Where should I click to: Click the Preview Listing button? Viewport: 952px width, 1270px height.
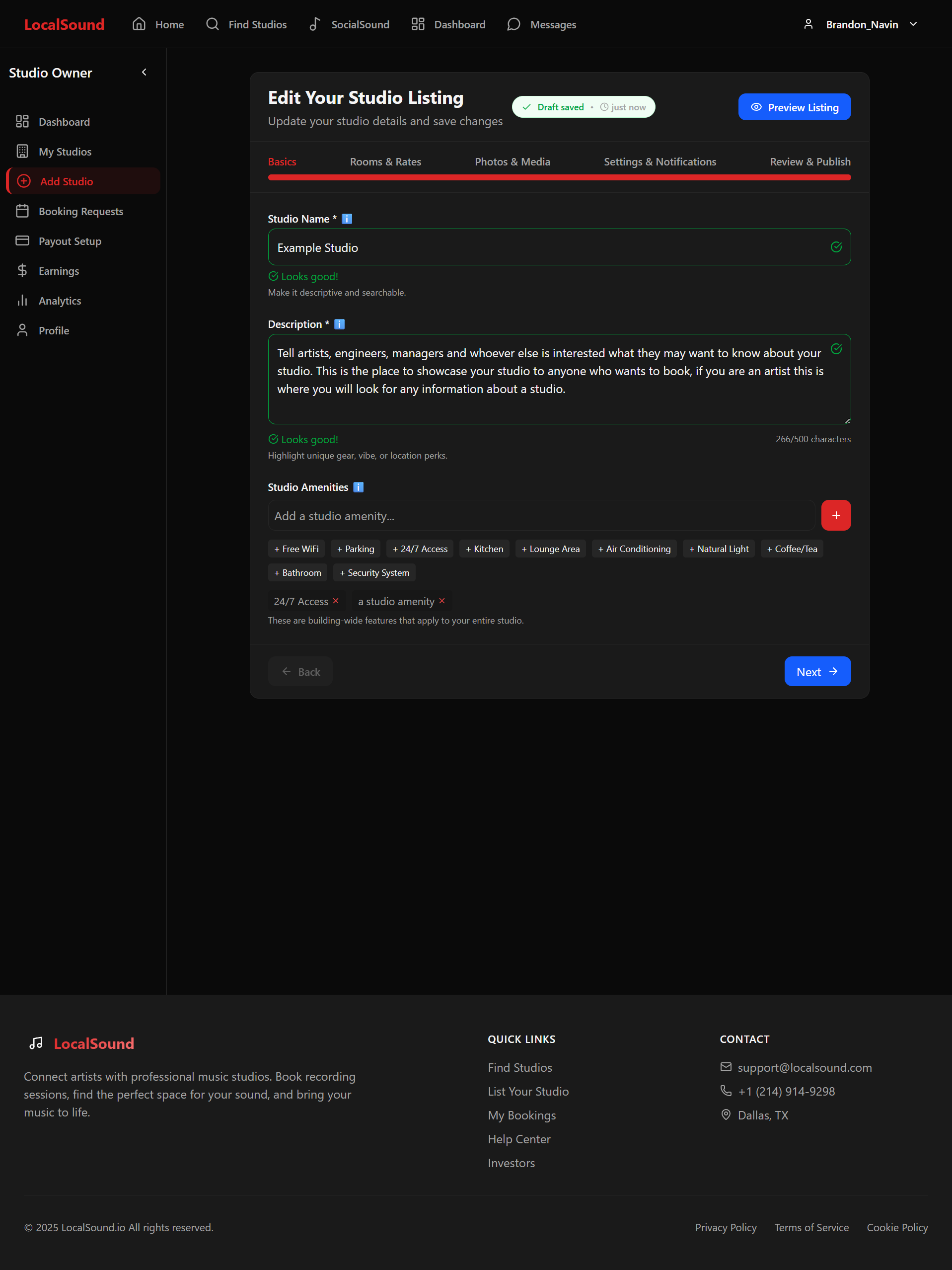point(794,107)
